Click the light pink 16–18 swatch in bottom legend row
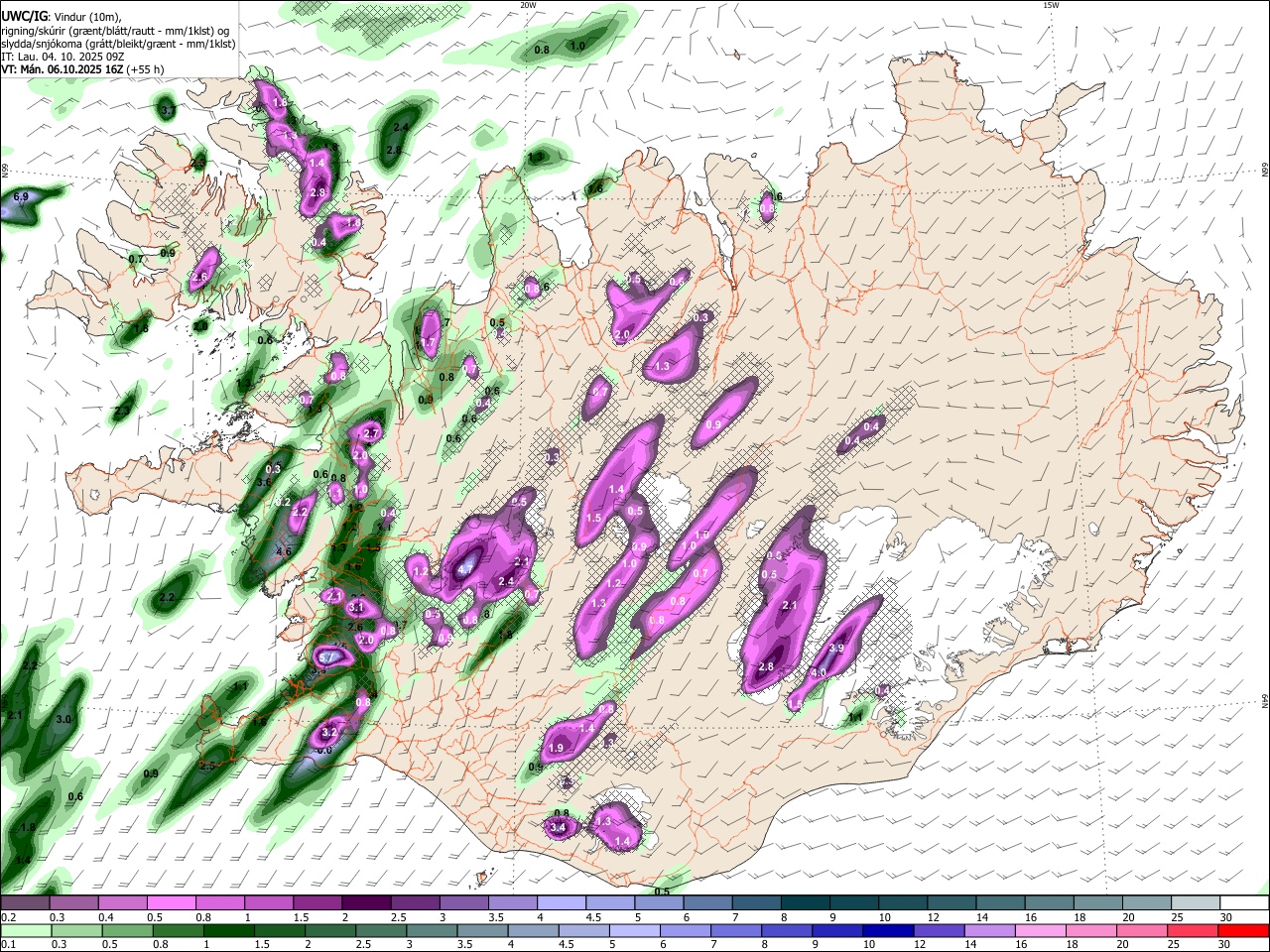The height and width of the screenshot is (952, 1270). [1040, 930]
